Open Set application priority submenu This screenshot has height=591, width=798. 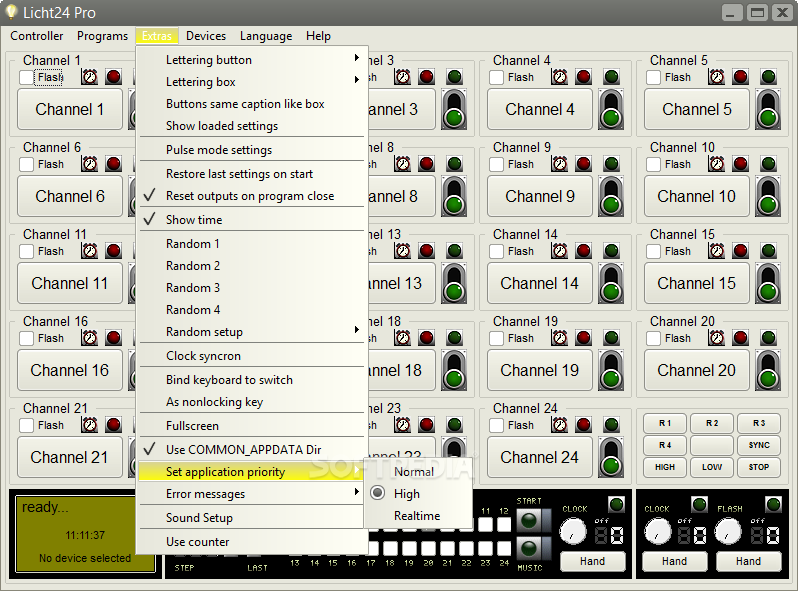pos(252,472)
